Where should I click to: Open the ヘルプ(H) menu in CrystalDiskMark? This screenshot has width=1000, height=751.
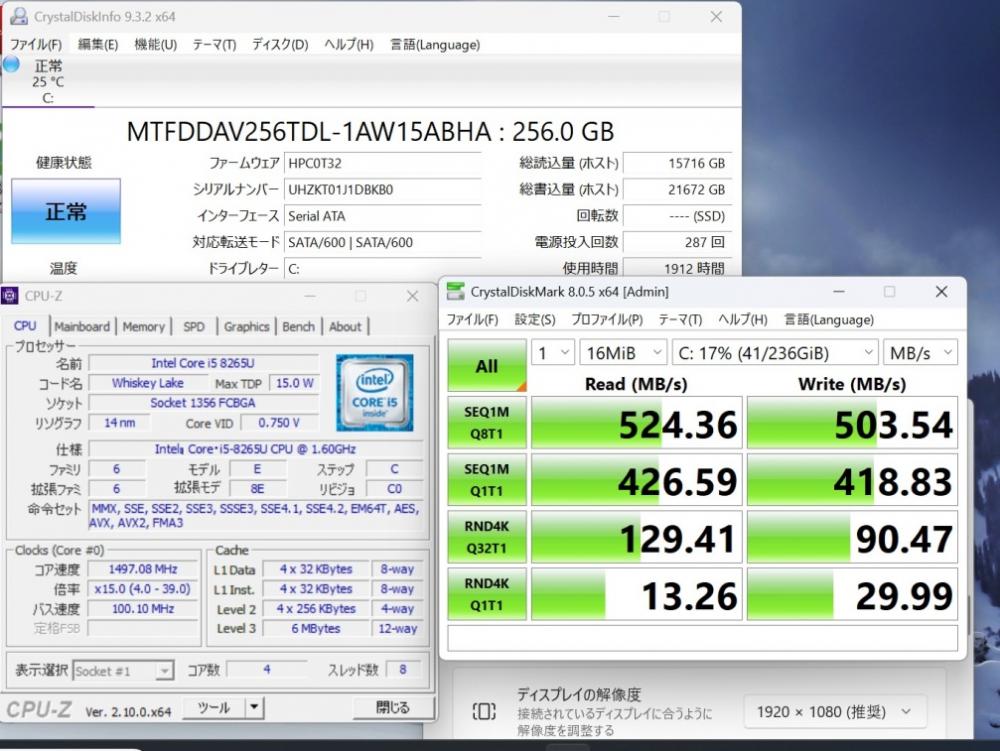tap(743, 319)
